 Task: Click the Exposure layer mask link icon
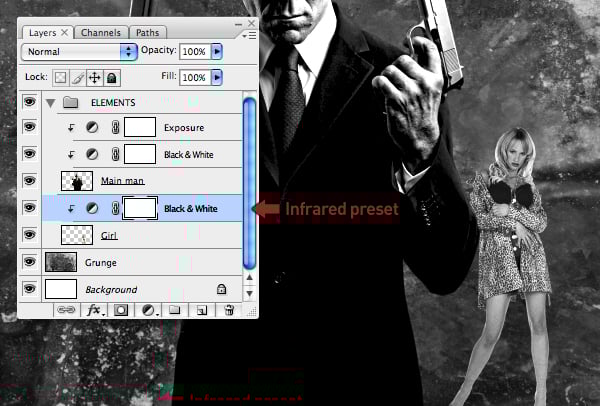[115, 127]
